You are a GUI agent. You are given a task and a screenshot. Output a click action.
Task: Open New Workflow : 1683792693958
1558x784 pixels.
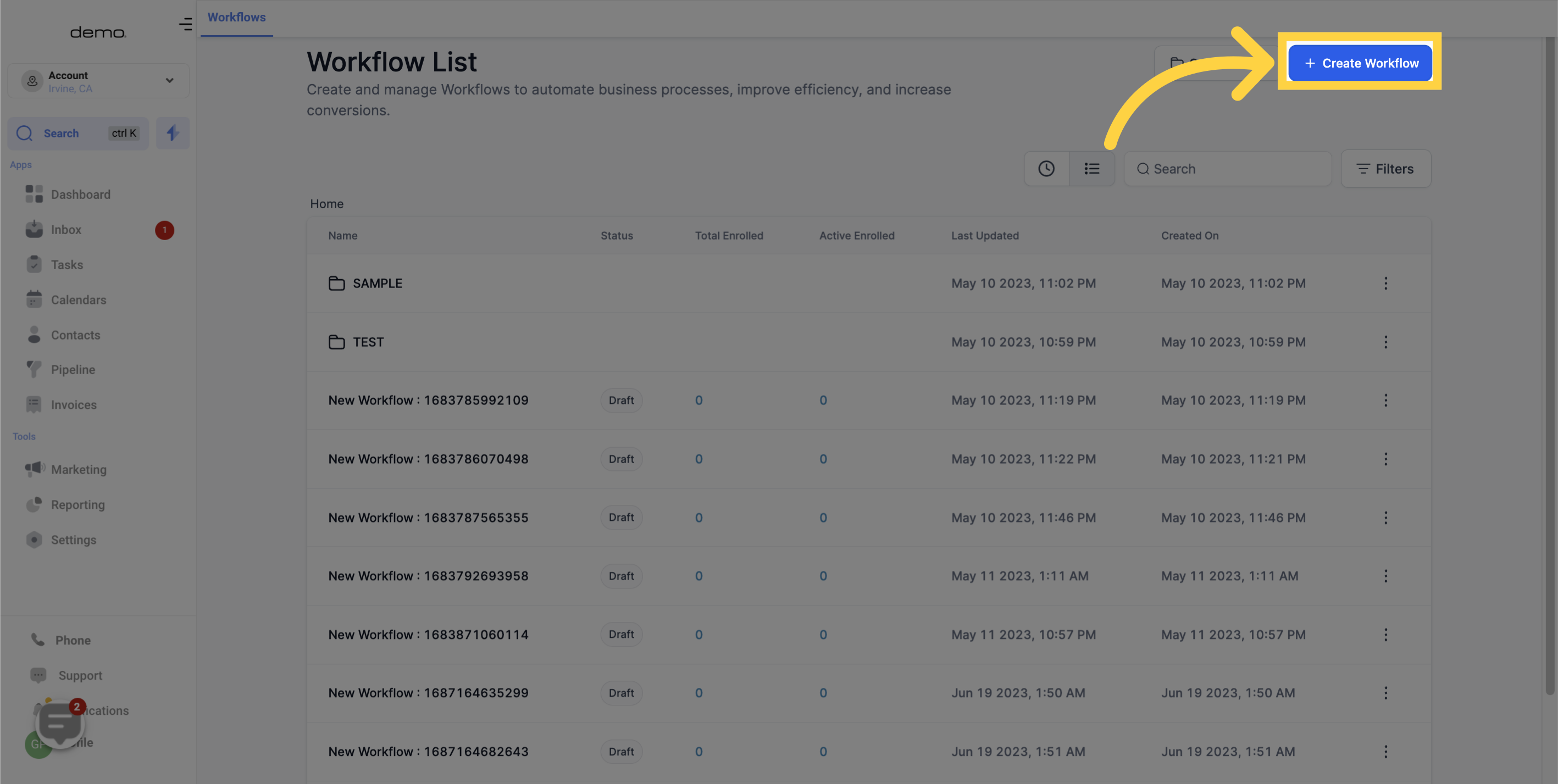(x=428, y=576)
